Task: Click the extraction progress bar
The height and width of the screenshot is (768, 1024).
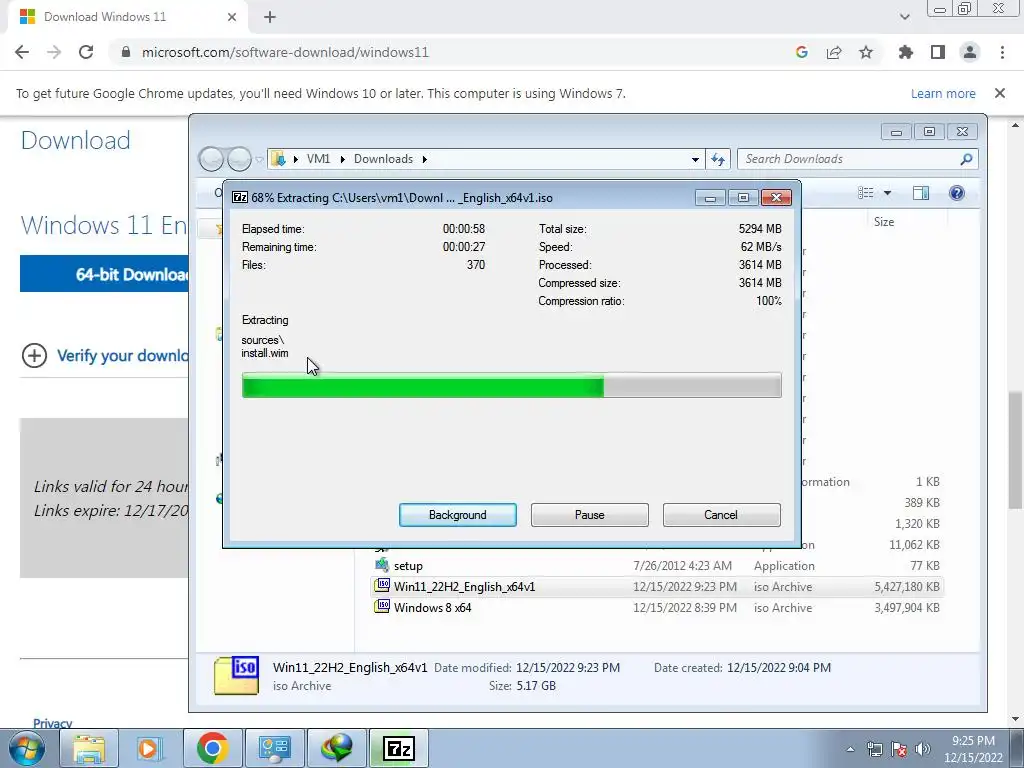Action: click(x=511, y=385)
